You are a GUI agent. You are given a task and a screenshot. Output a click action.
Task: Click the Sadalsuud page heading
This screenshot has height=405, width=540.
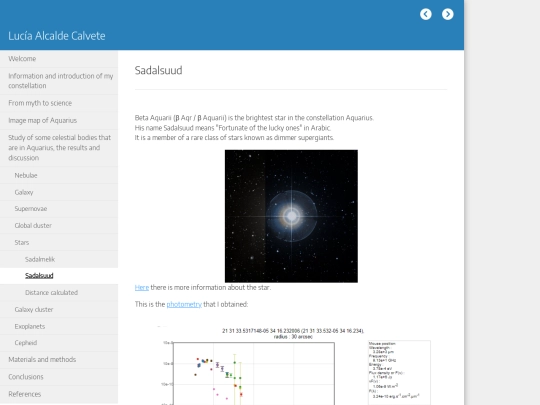click(x=158, y=70)
